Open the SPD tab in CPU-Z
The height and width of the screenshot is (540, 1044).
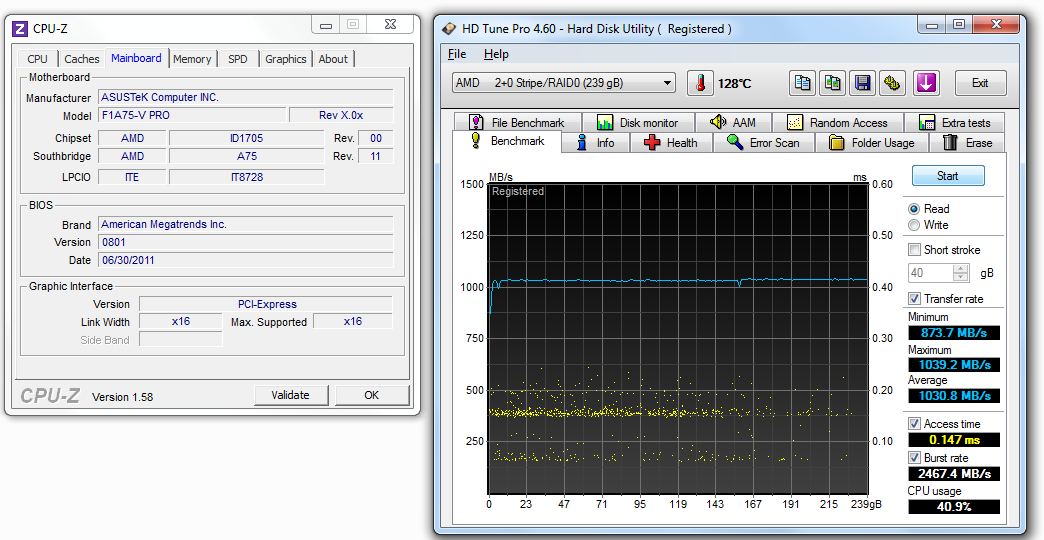[238, 59]
